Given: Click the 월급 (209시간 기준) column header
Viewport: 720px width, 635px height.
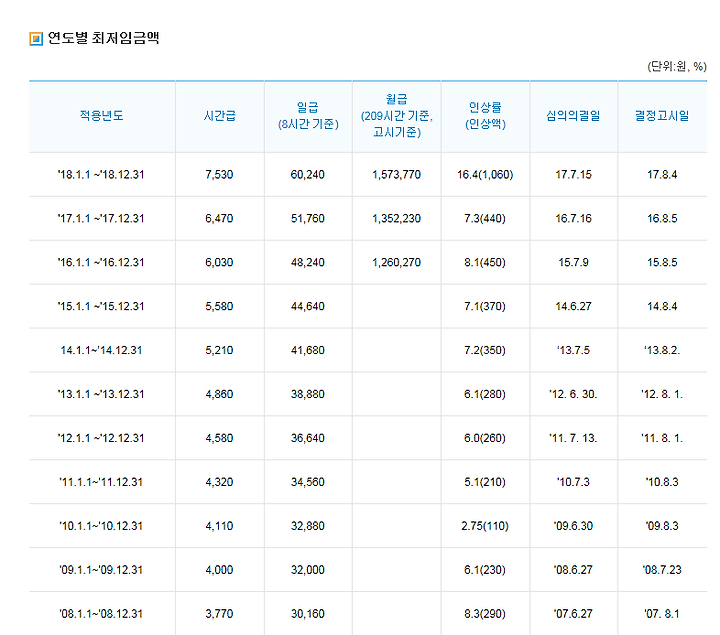Looking at the screenshot, I should tap(396, 116).
